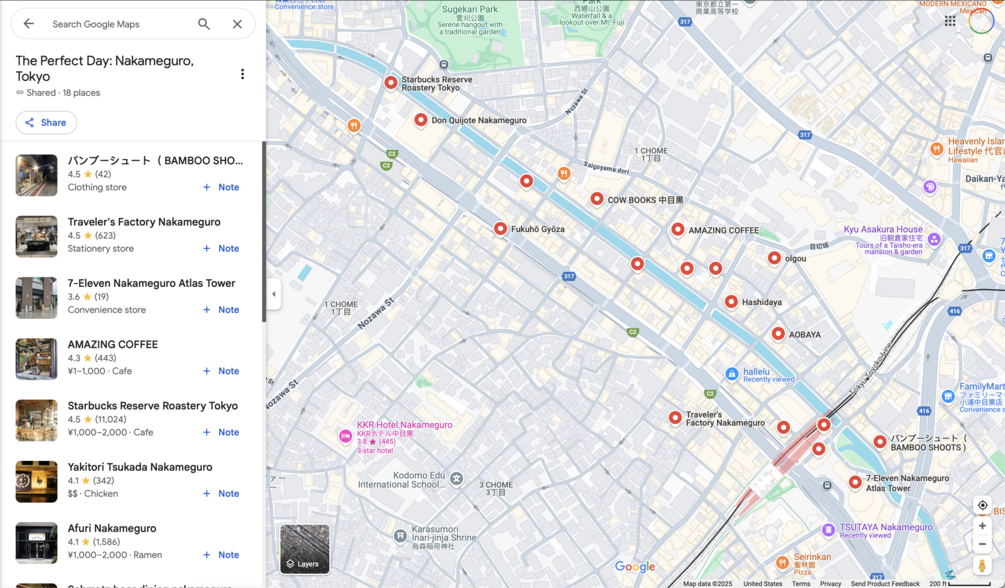1005x588 pixels.
Task: Click AOBAYA map pin
Action: tap(778, 334)
